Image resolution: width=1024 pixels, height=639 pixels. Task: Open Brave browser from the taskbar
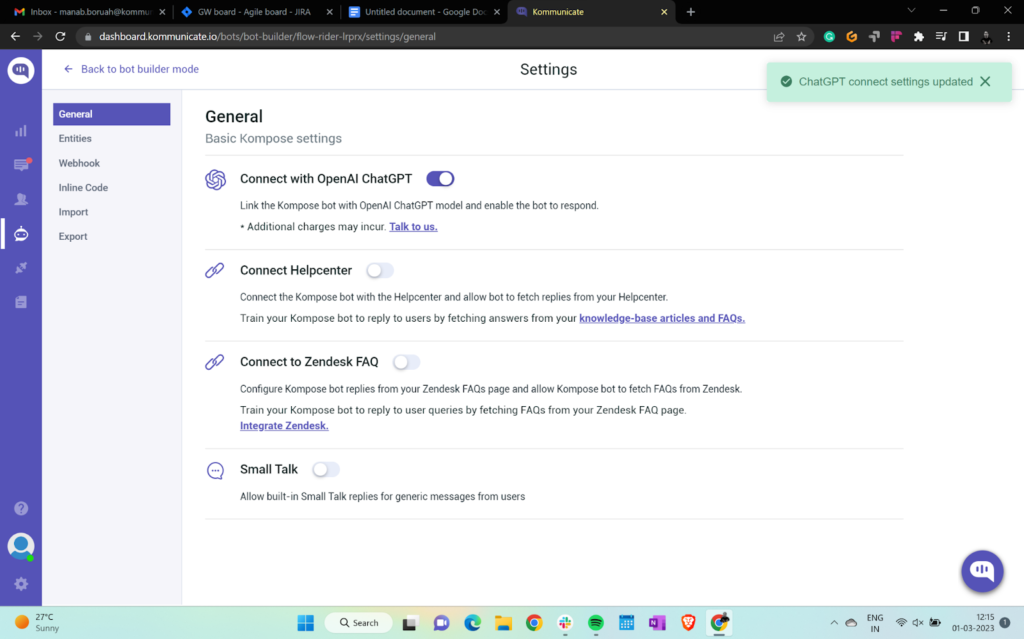(688, 623)
